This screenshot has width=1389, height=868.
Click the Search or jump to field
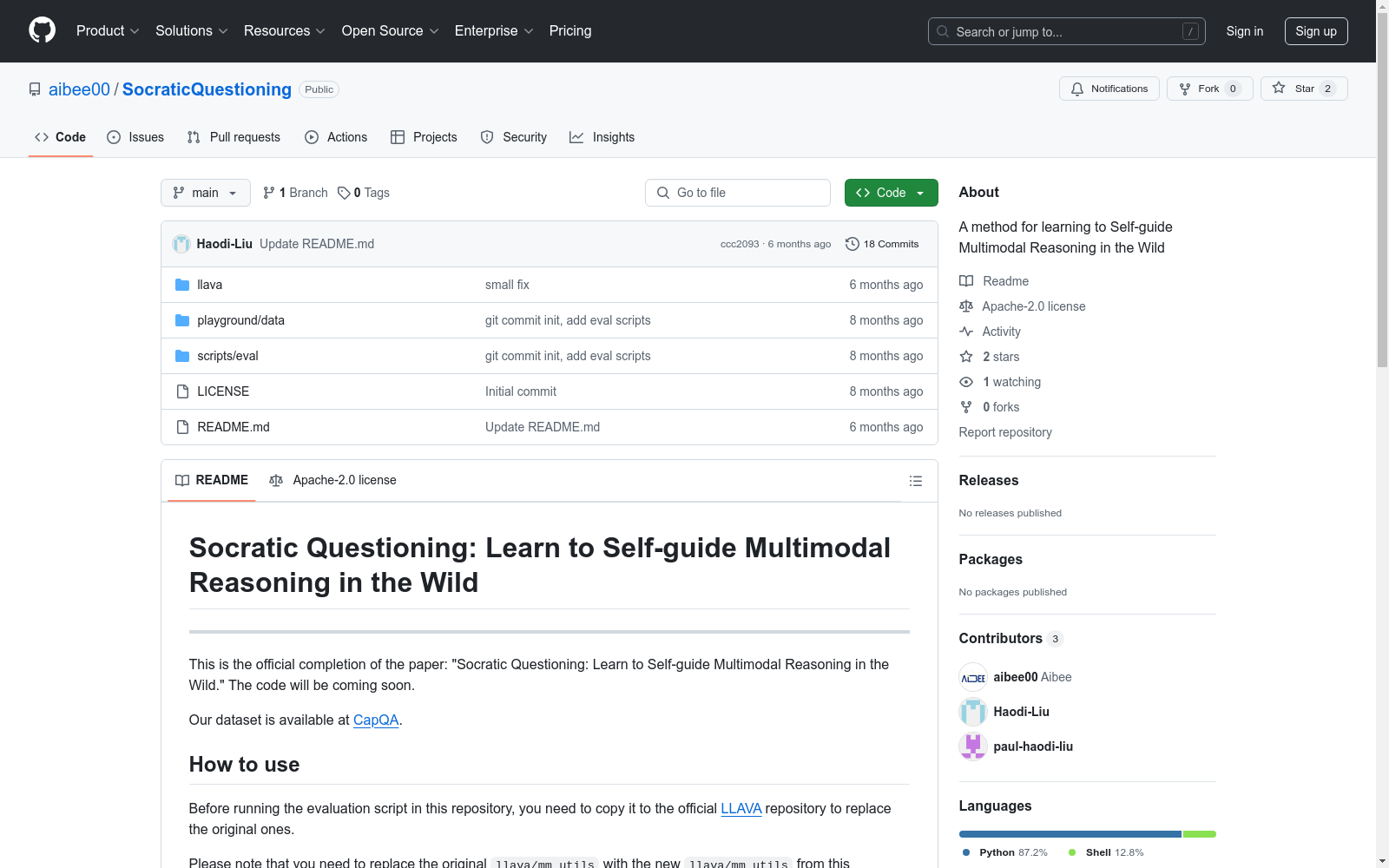1067,31
